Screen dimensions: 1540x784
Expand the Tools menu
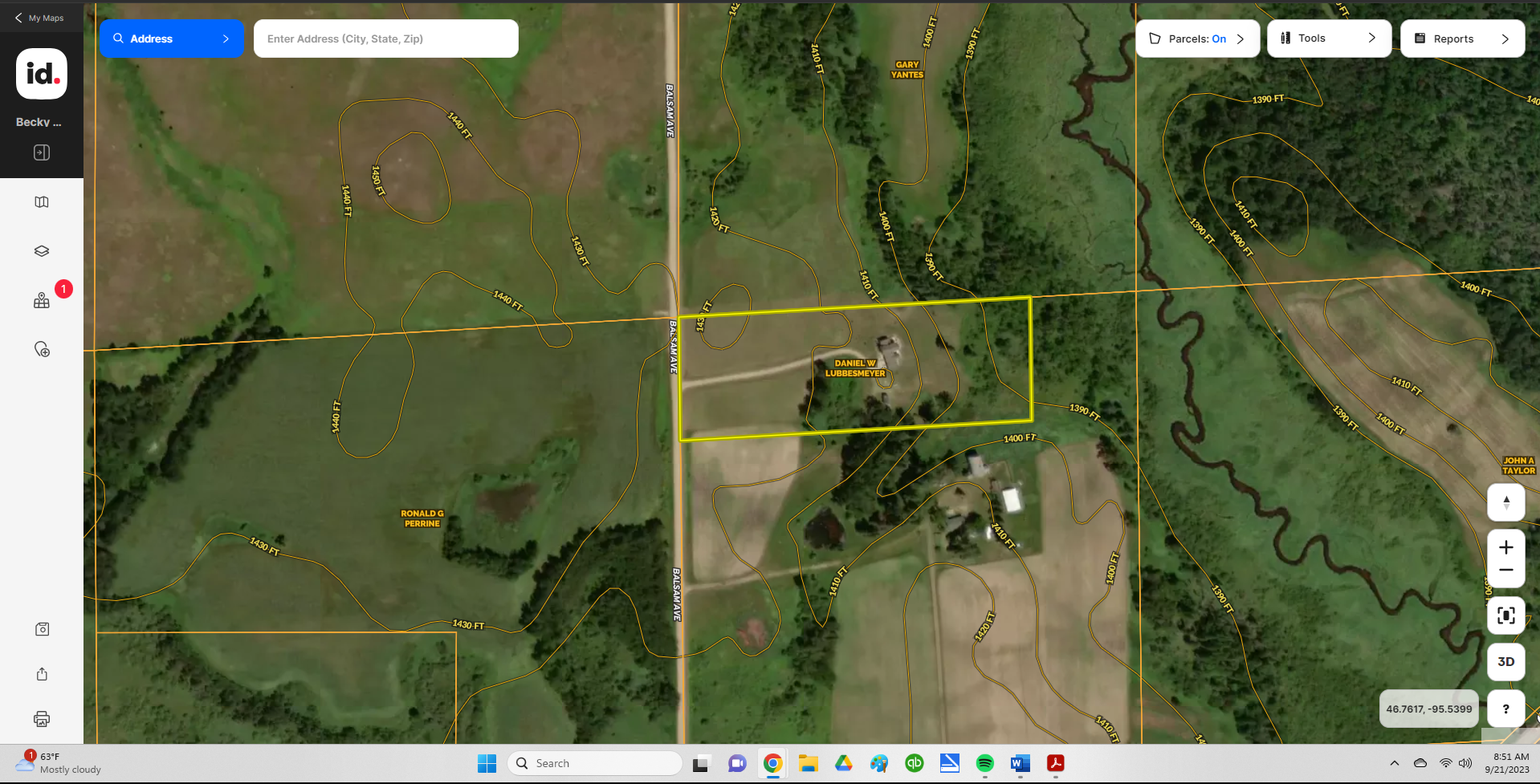1328,39
